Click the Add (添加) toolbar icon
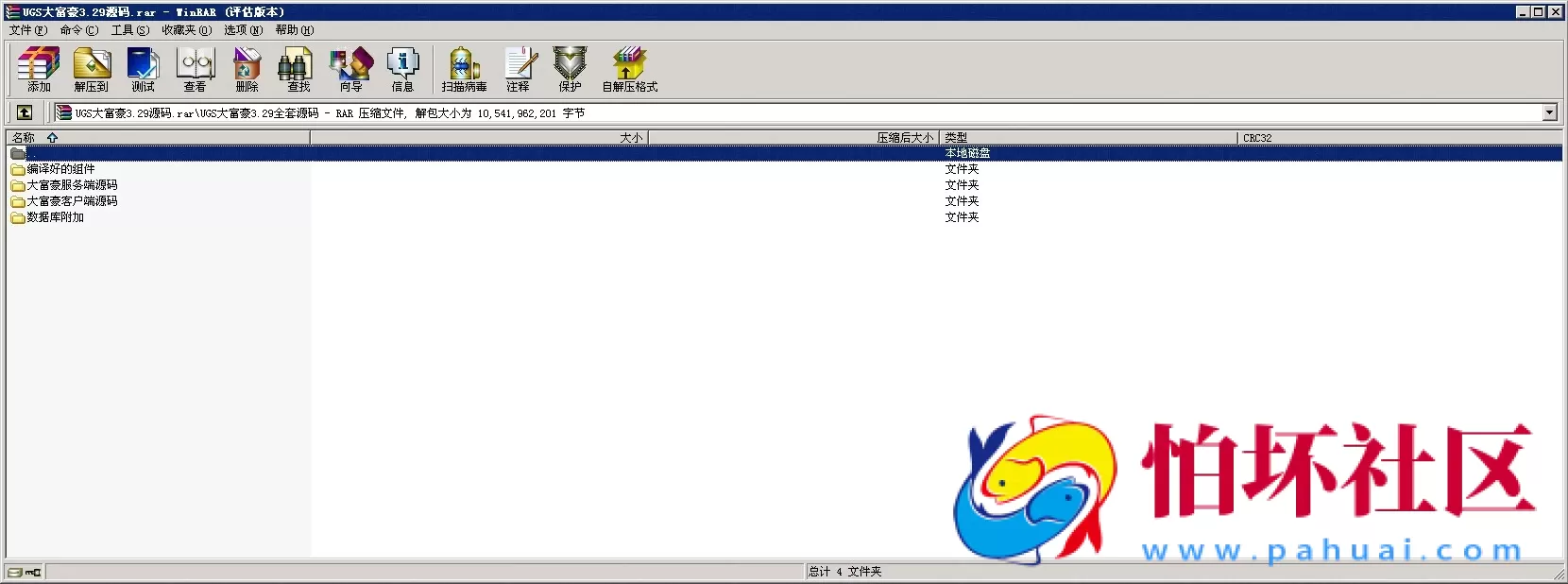Screen dimensions: 1568x584 [x=39, y=70]
